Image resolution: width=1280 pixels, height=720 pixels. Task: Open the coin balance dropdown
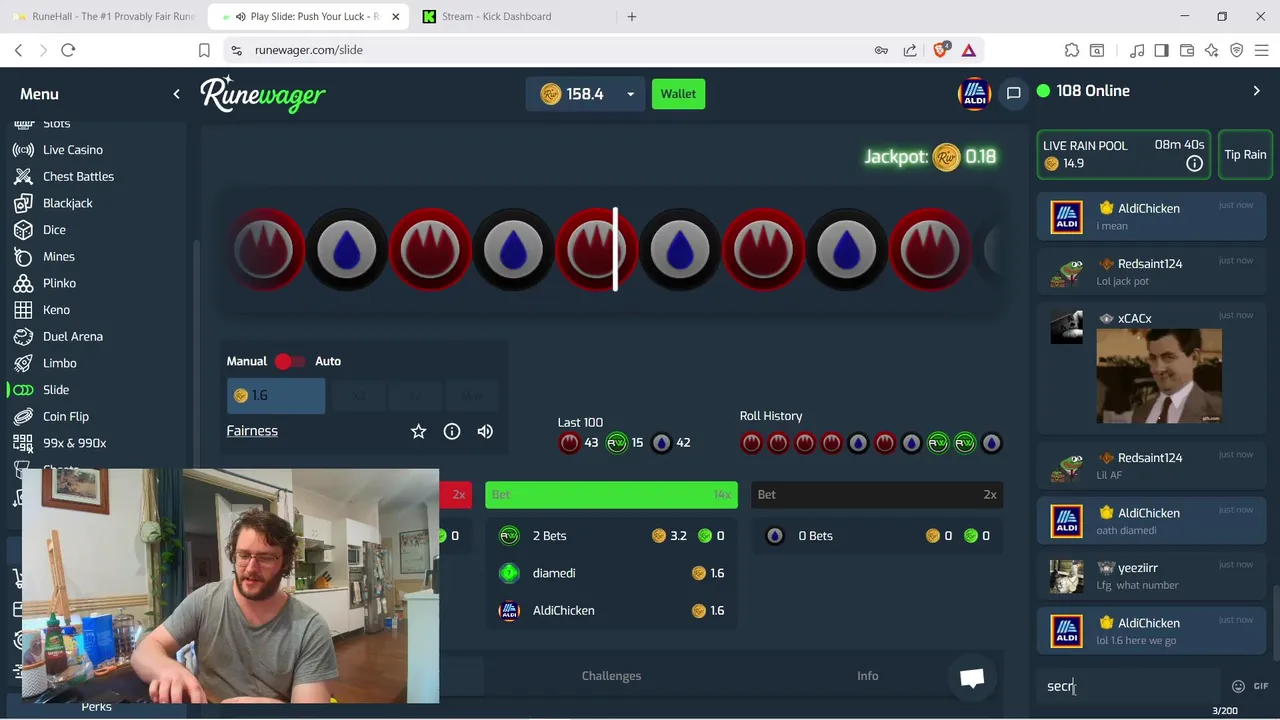click(630, 94)
